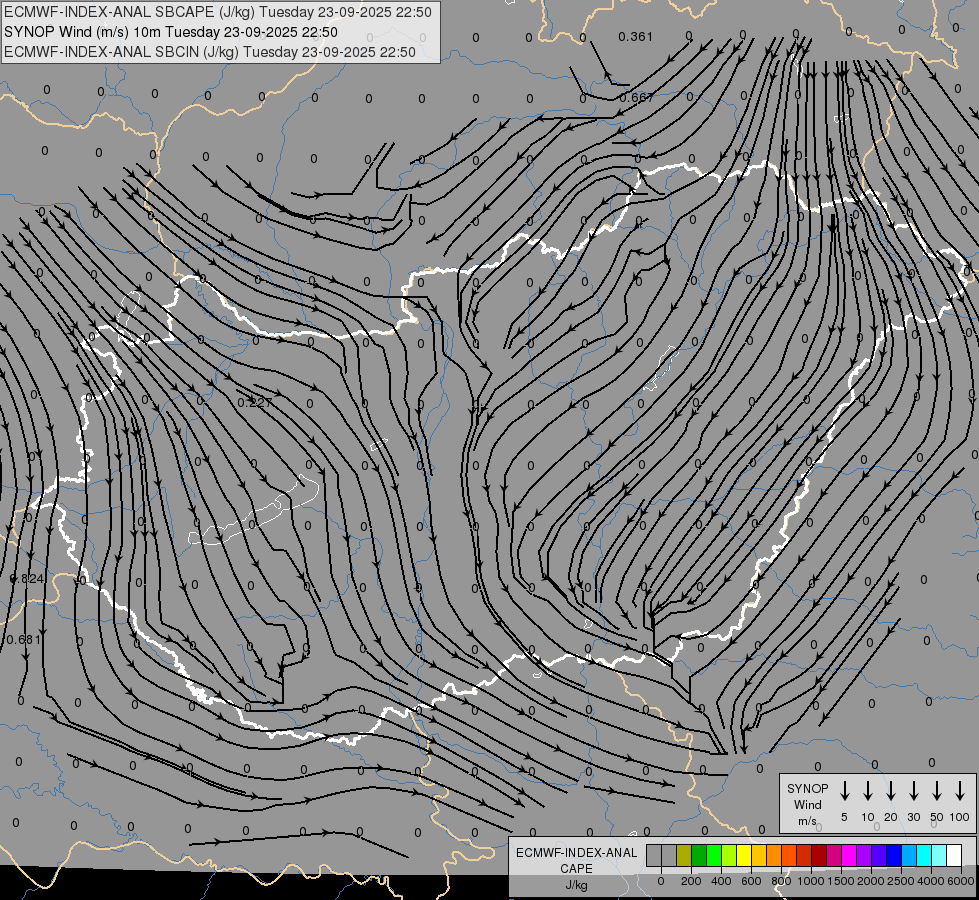Click the 6000 tick label on color scale
This screenshot has width=979, height=900.
960,881
